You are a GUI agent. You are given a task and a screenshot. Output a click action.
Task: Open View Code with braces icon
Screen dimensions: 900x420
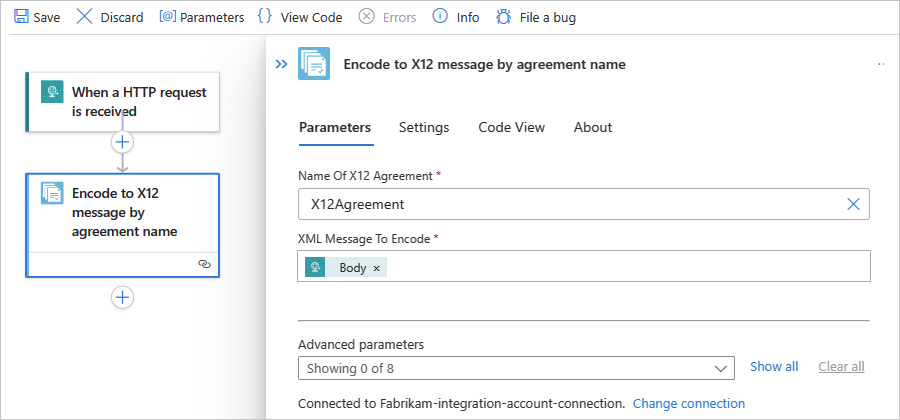(x=265, y=17)
